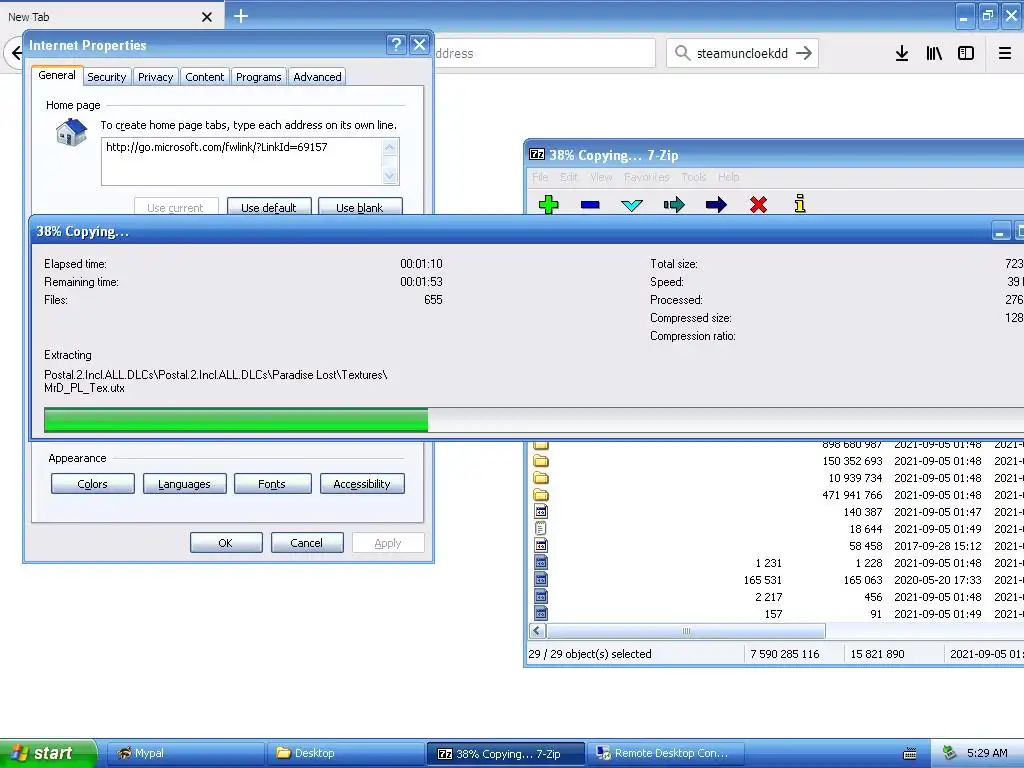The width and height of the screenshot is (1024, 768).
Task: Click the home page box scroll up arrow
Action: 390,148
